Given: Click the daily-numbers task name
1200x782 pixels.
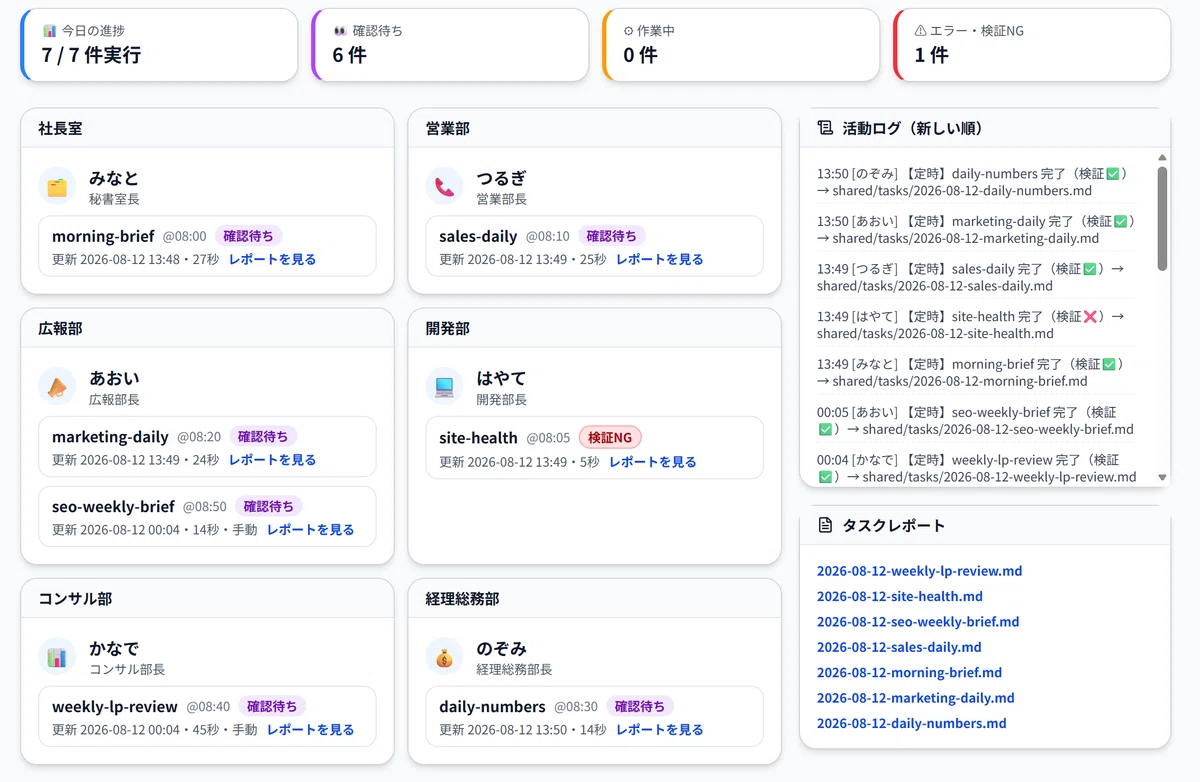Looking at the screenshot, I should [x=492, y=706].
